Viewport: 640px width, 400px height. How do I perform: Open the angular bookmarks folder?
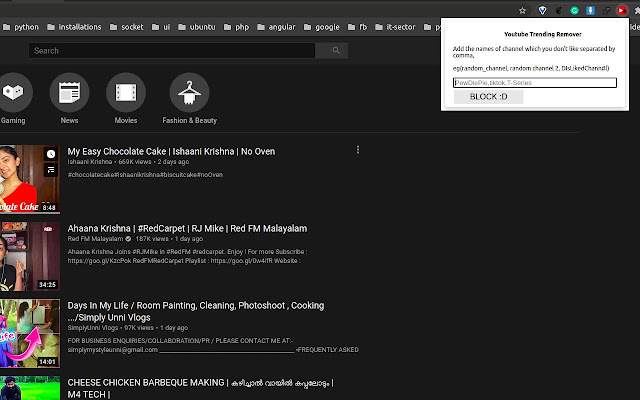276,27
